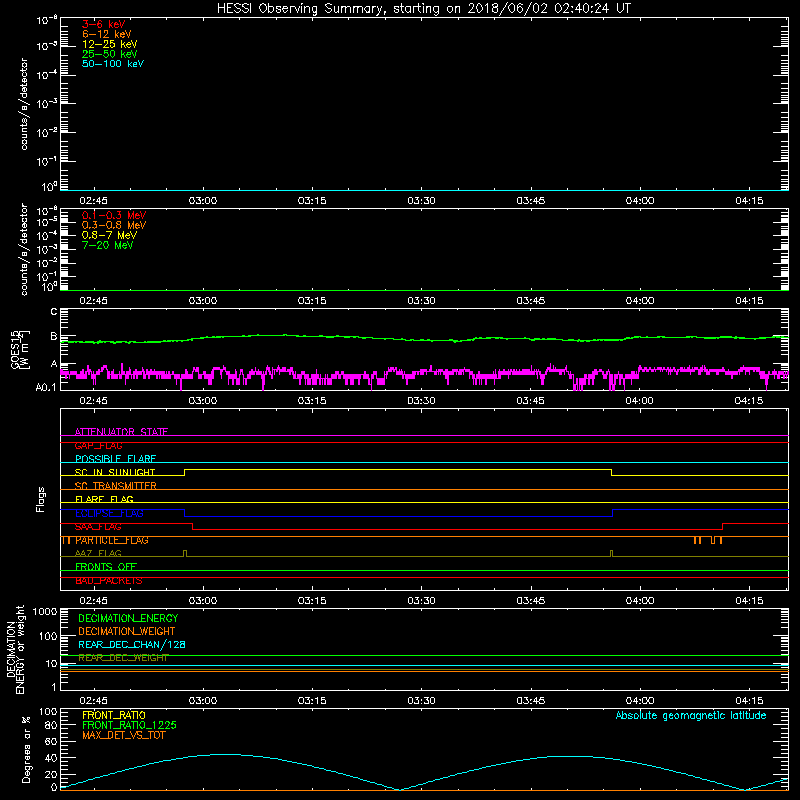Click the SC_IN_SUNLIGHT flag label

click(x=115, y=472)
